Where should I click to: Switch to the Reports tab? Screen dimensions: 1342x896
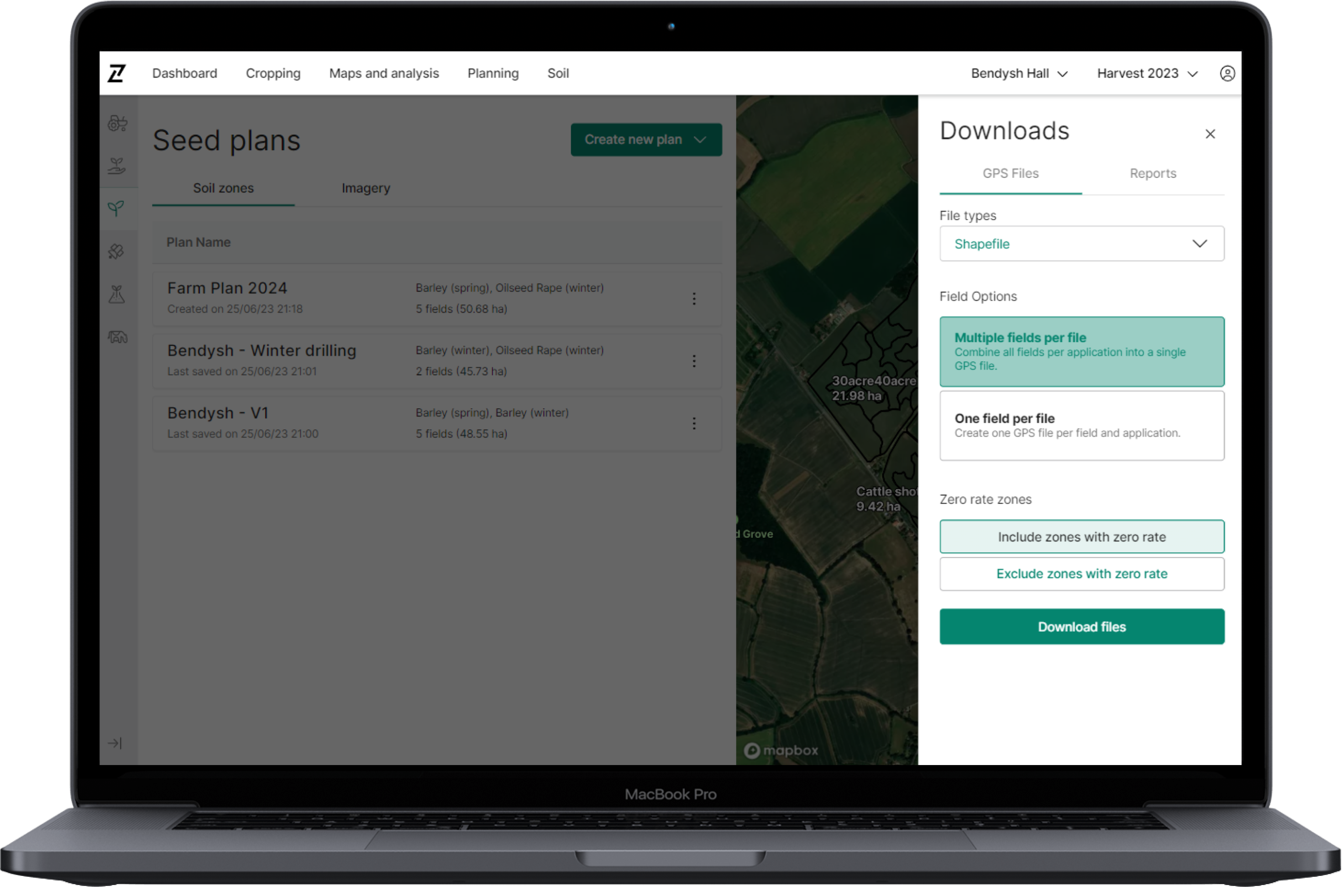tap(1153, 173)
